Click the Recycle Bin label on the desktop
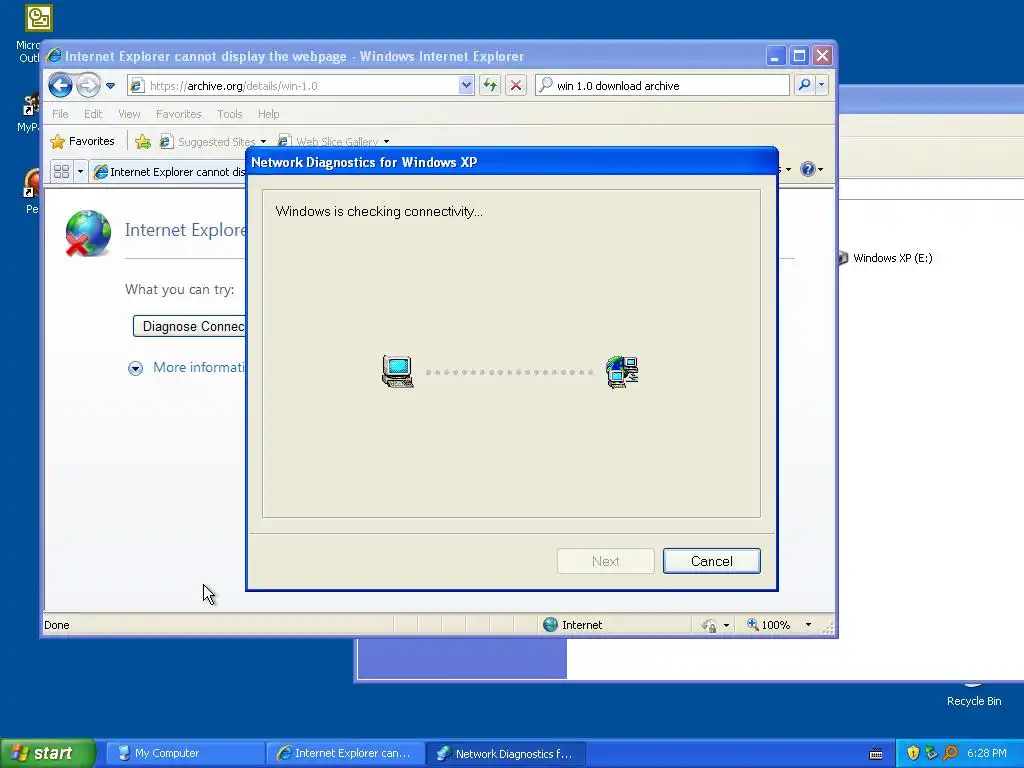Image resolution: width=1024 pixels, height=768 pixels. 974,701
